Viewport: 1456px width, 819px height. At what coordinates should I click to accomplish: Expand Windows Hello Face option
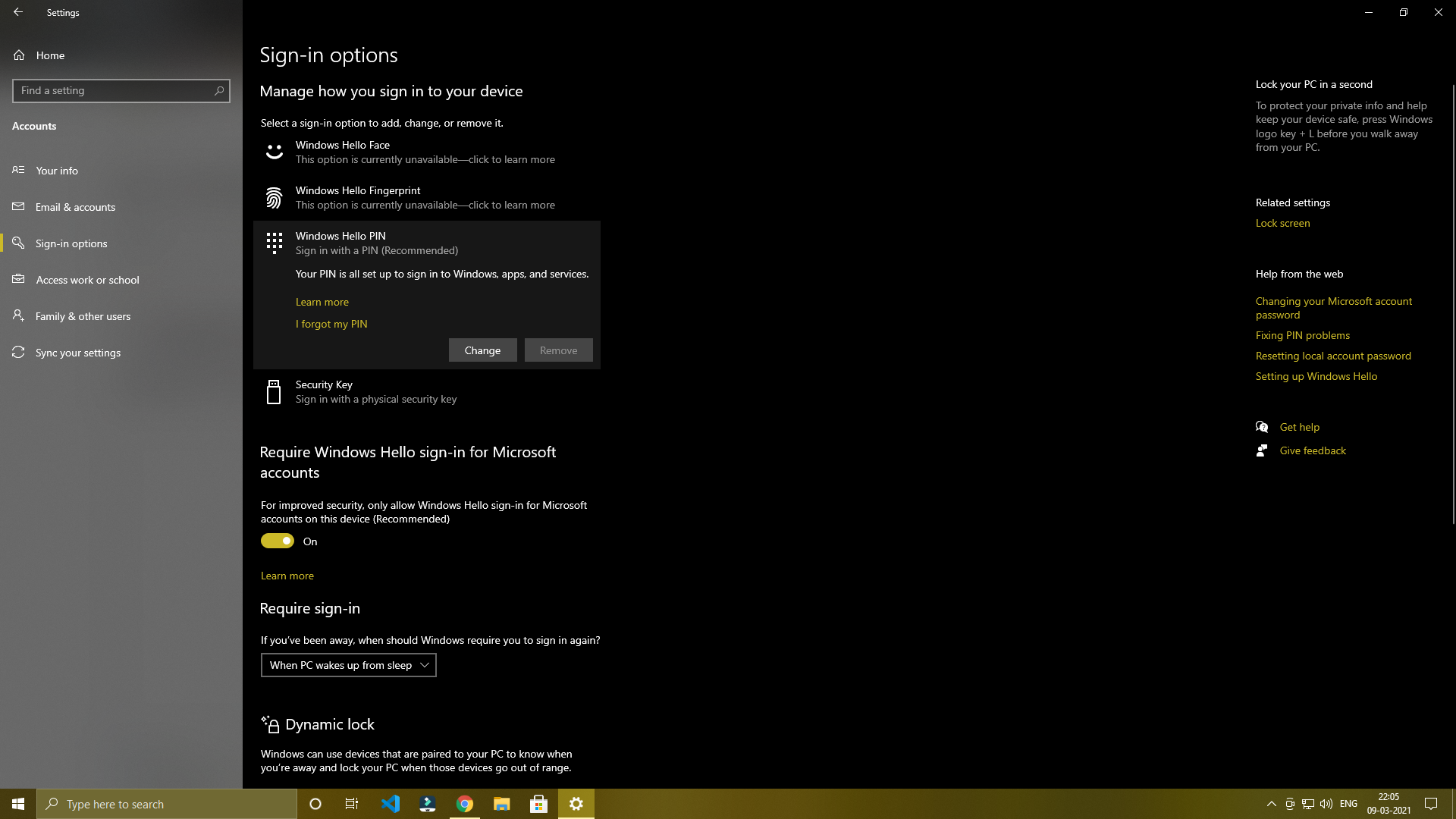point(427,152)
